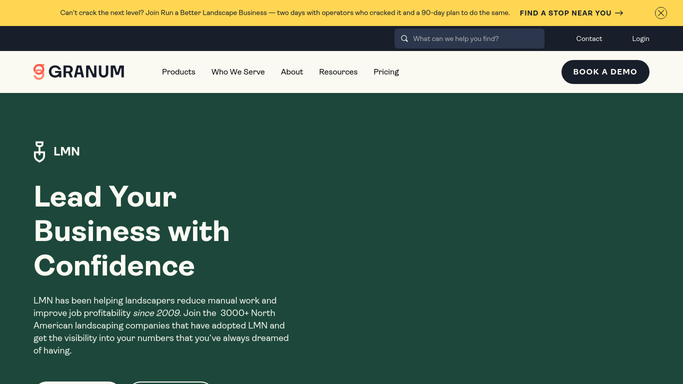Open the About menu item

(x=291, y=72)
